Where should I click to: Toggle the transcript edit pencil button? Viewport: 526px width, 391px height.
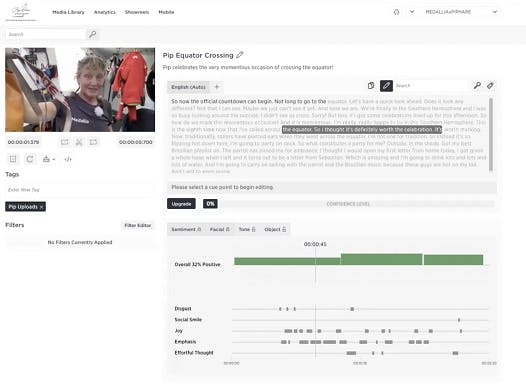(x=386, y=86)
